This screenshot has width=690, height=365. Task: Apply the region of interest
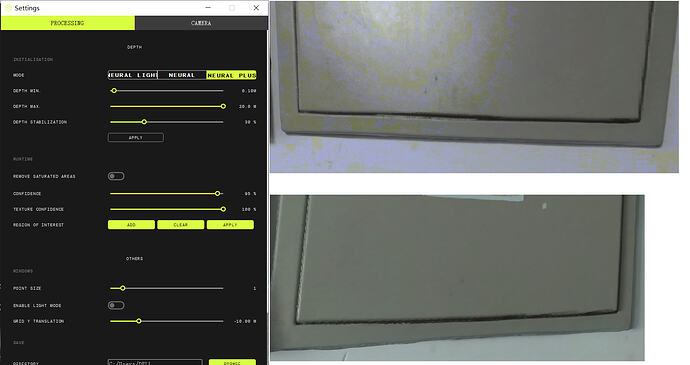230,225
